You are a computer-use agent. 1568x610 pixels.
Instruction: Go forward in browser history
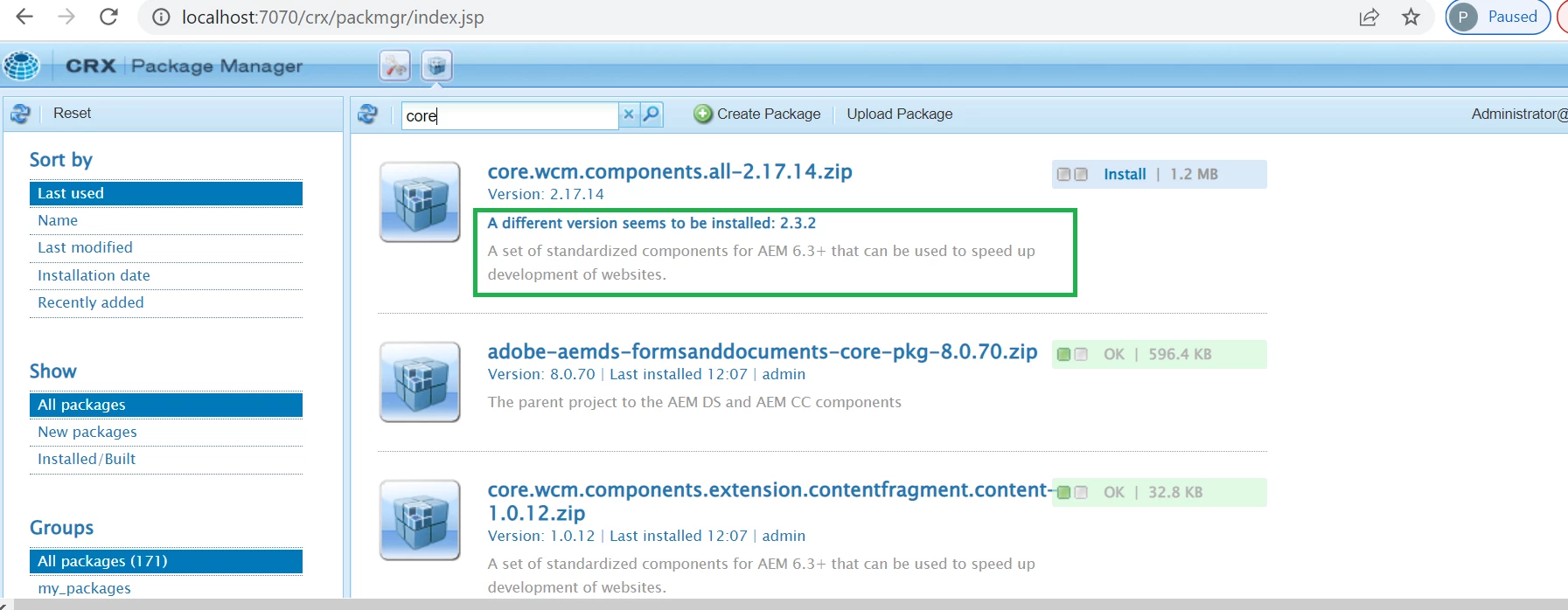66,17
